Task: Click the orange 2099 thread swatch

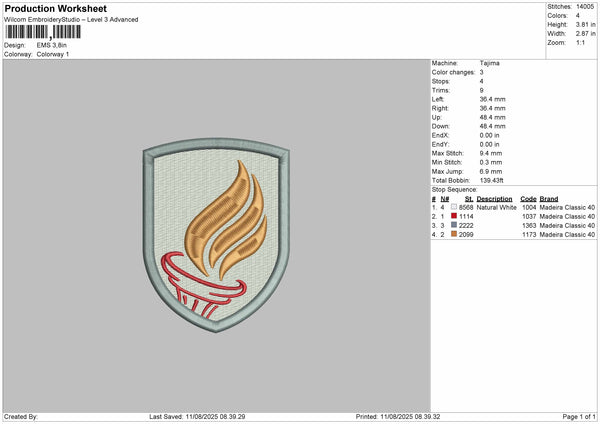Action: pyautogui.click(x=454, y=234)
